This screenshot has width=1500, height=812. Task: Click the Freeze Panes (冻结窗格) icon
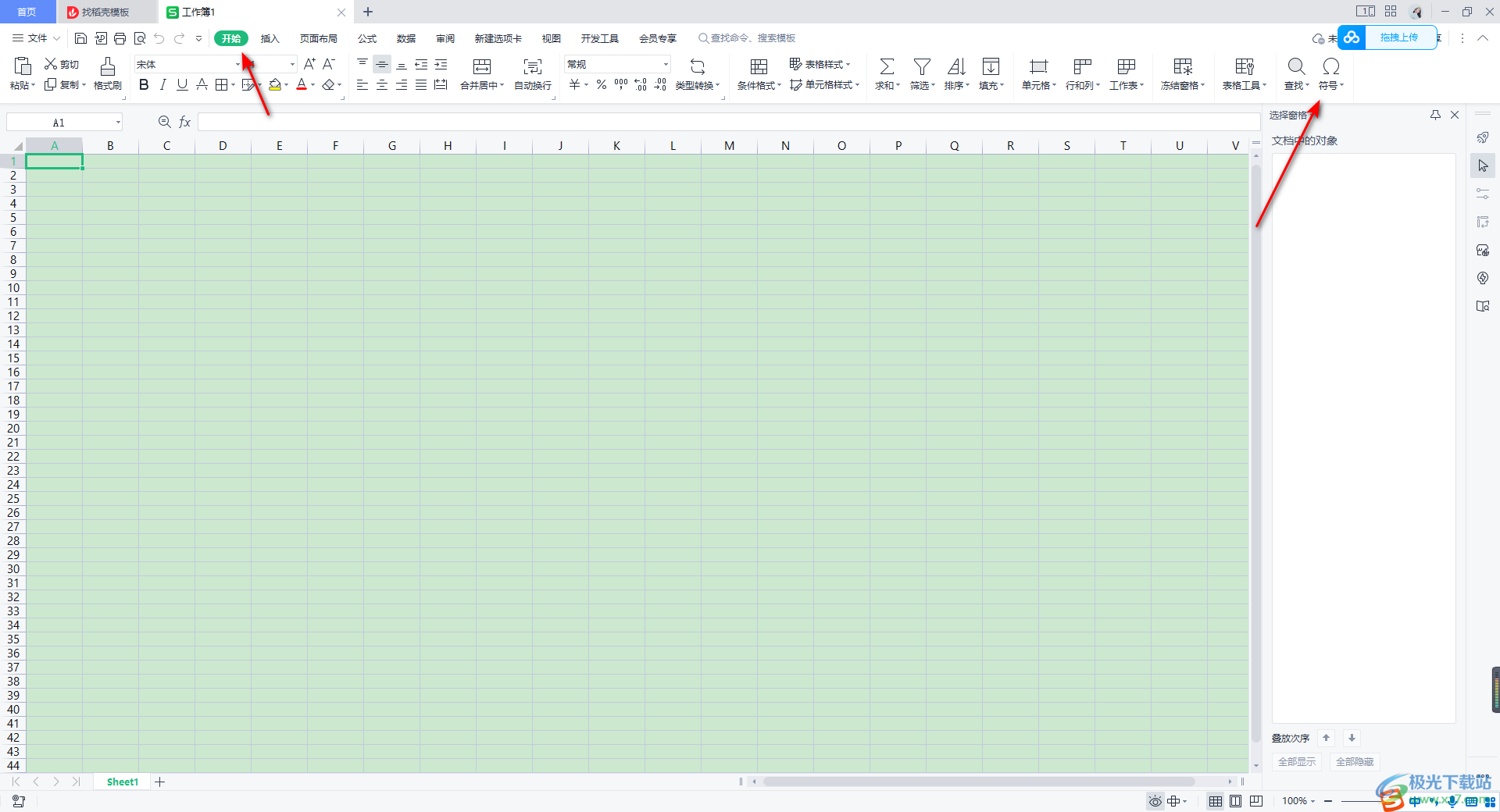click(1183, 66)
